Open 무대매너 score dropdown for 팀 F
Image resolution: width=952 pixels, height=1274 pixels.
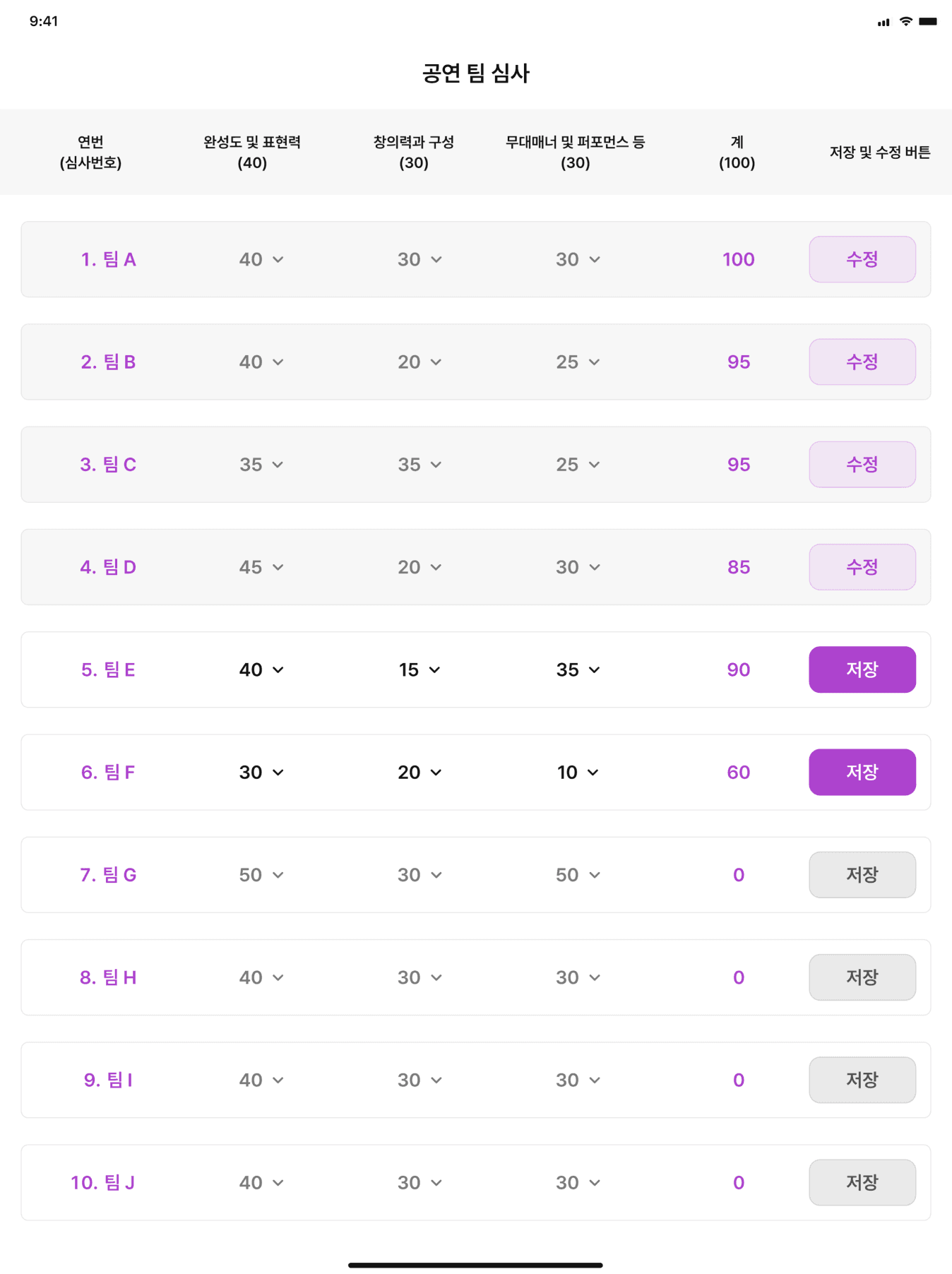(x=577, y=772)
